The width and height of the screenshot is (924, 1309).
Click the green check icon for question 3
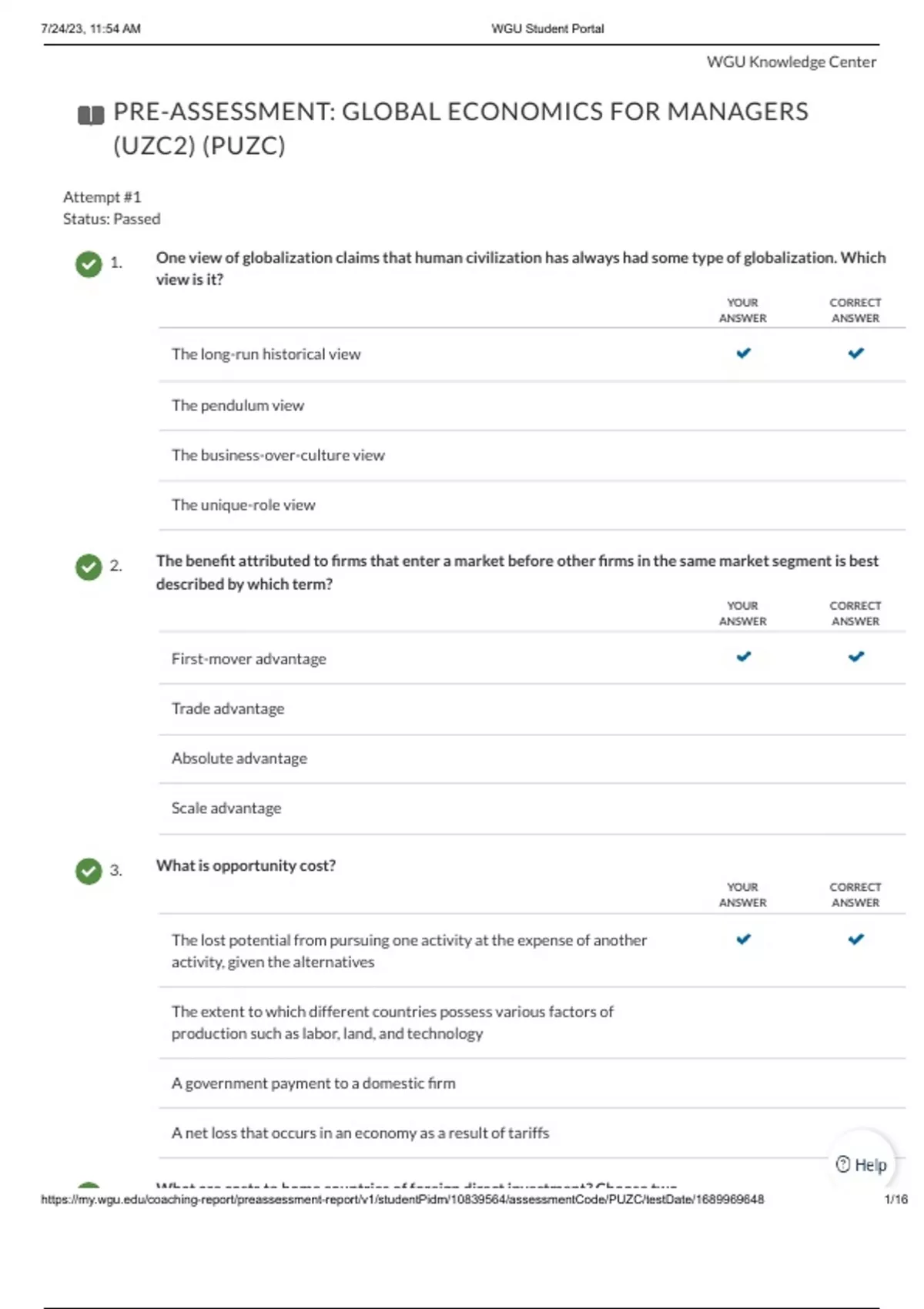(89, 871)
